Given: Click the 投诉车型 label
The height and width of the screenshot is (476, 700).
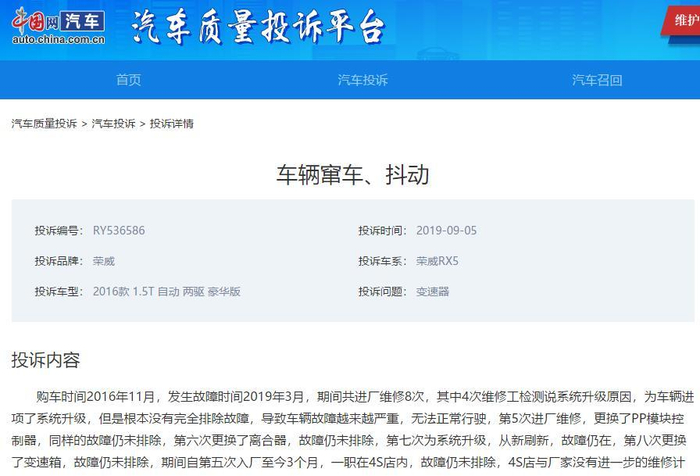Looking at the screenshot, I should click(x=58, y=292).
